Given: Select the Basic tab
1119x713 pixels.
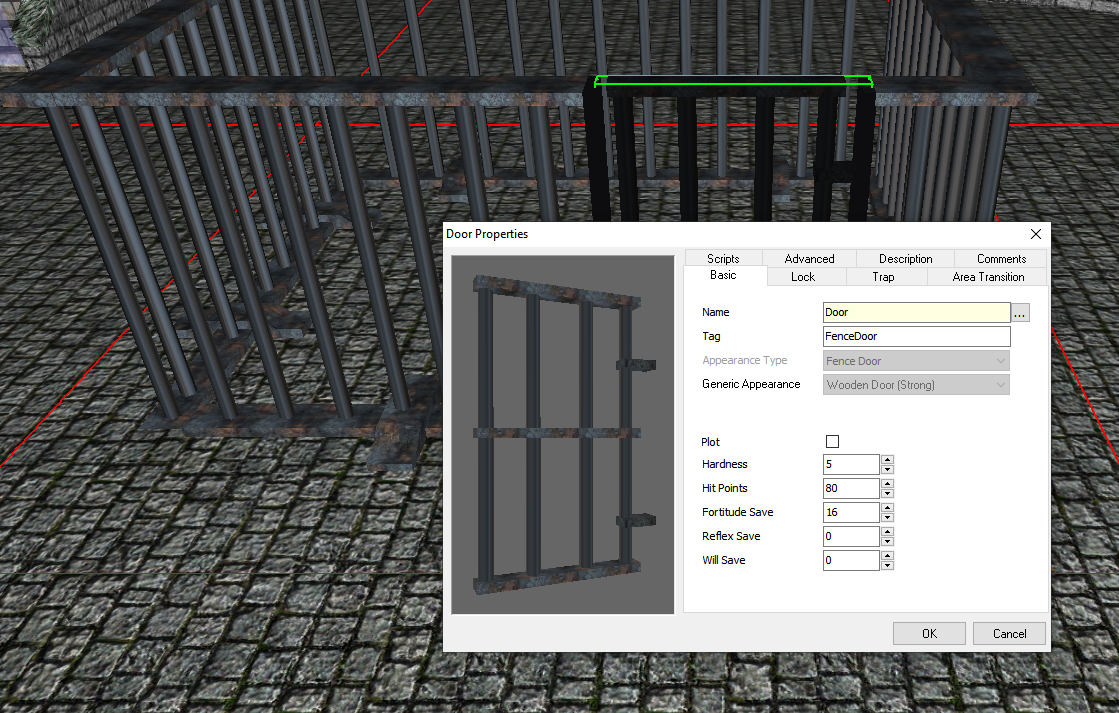Looking at the screenshot, I should tap(723, 275).
